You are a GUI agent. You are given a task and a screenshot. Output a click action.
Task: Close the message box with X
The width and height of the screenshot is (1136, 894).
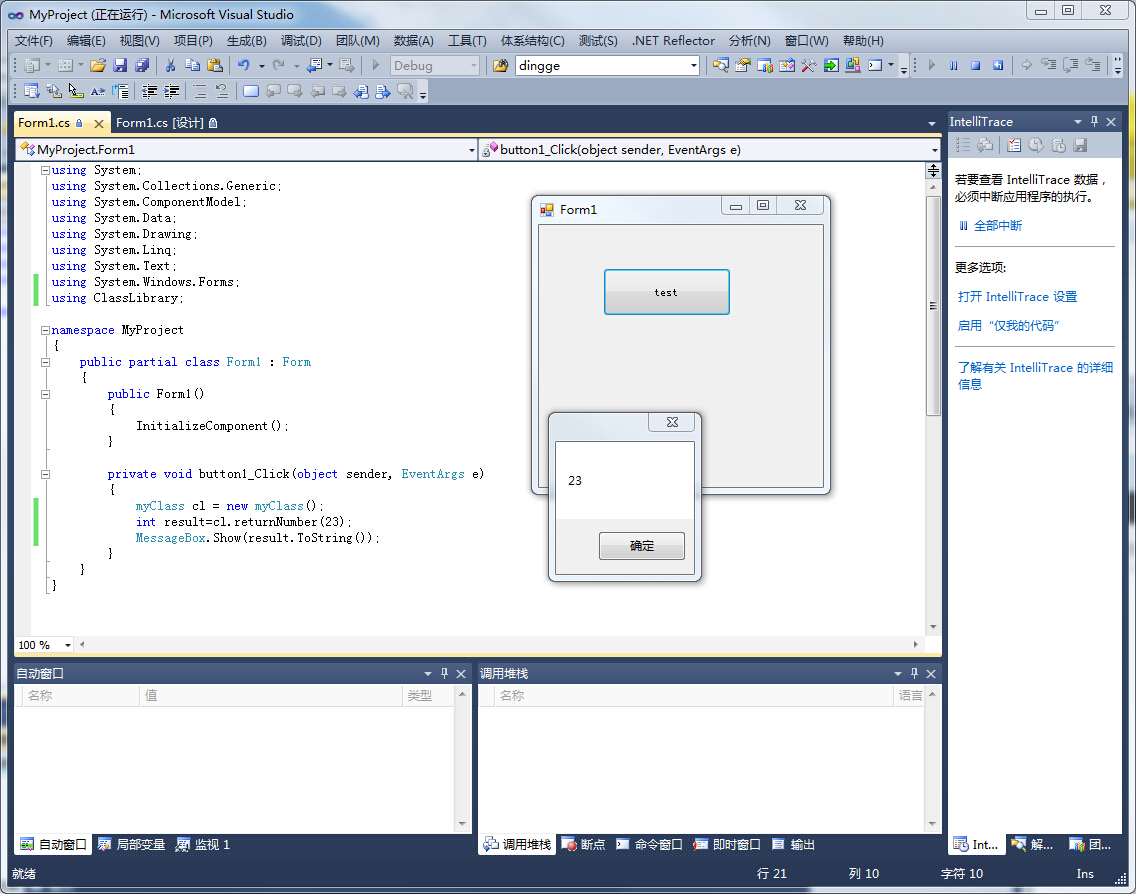coord(672,422)
